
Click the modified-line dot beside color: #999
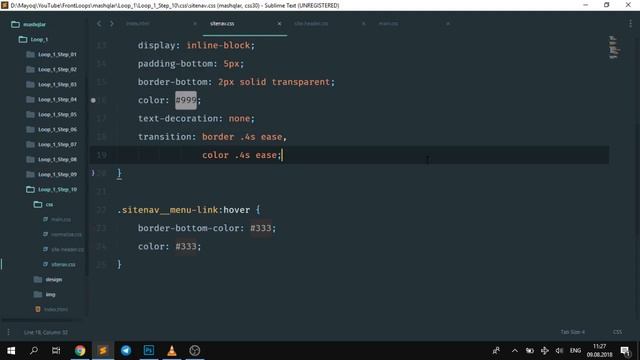tap(93, 100)
